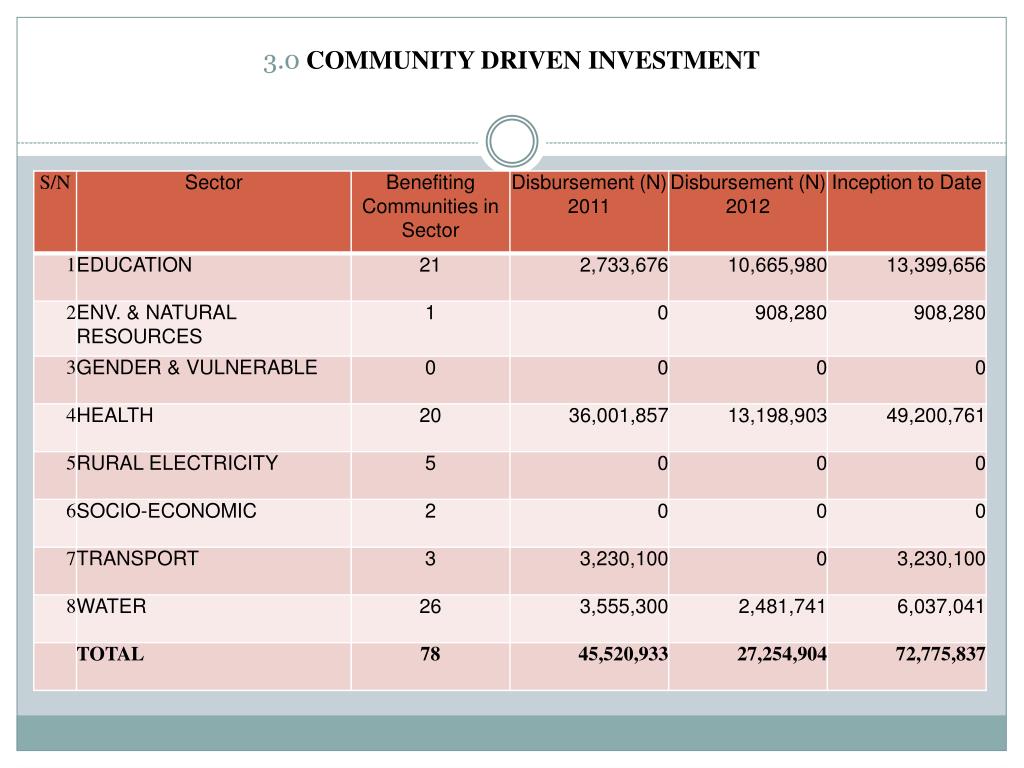Select Education's 2011 value "2,733,676"

tap(624, 265)
